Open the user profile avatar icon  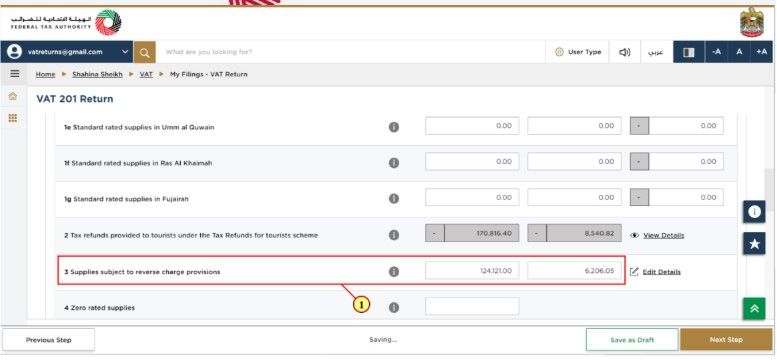pyautogui.click(x=15, y=52)
